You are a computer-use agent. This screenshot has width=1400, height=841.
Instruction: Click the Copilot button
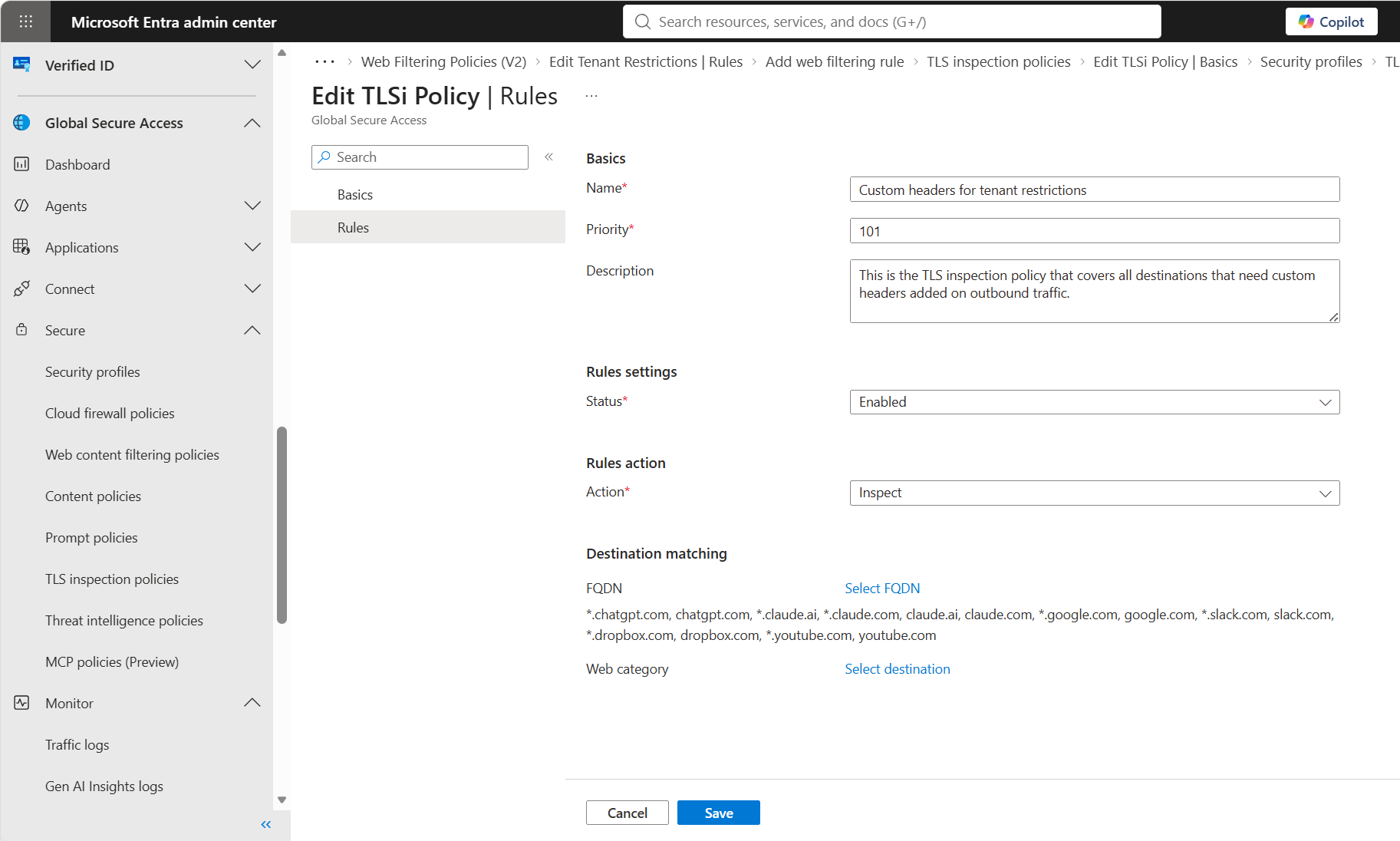1331,21
